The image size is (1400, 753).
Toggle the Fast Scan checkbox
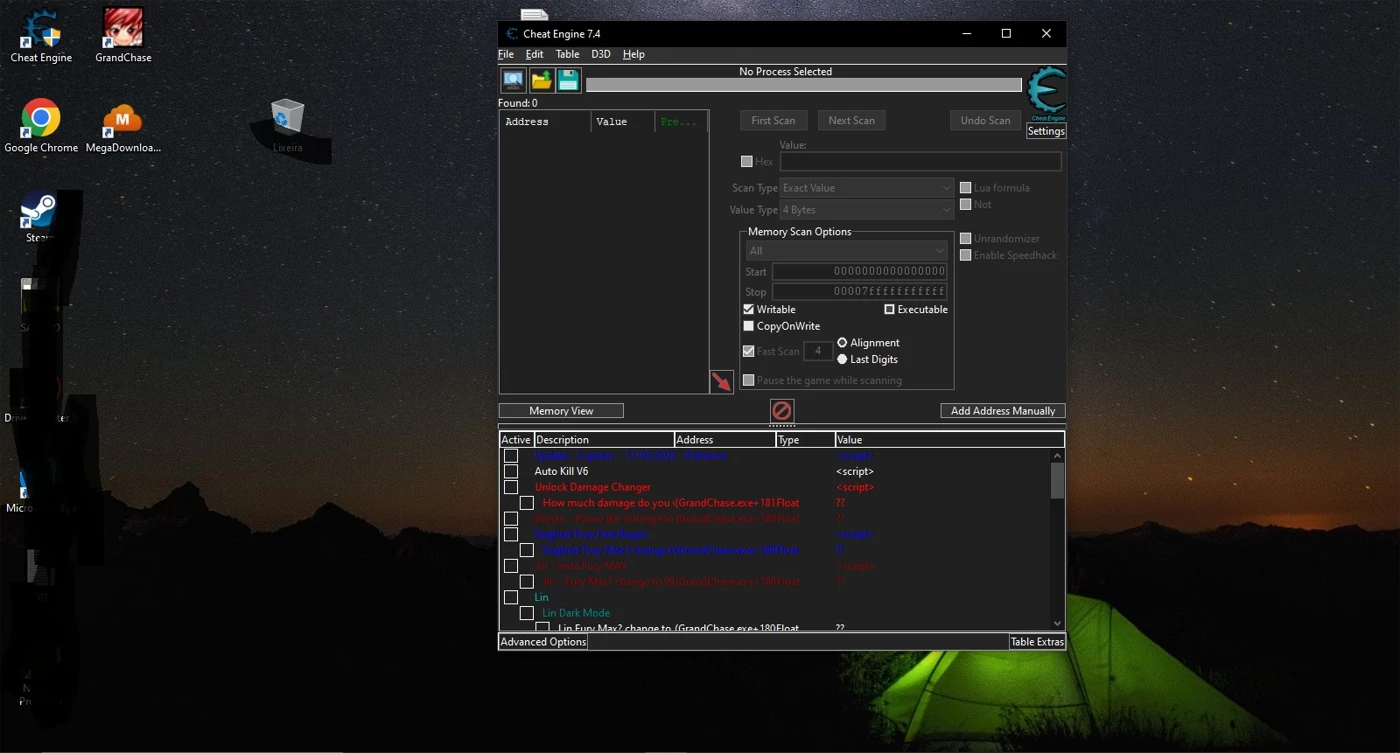tap(748, 351)
